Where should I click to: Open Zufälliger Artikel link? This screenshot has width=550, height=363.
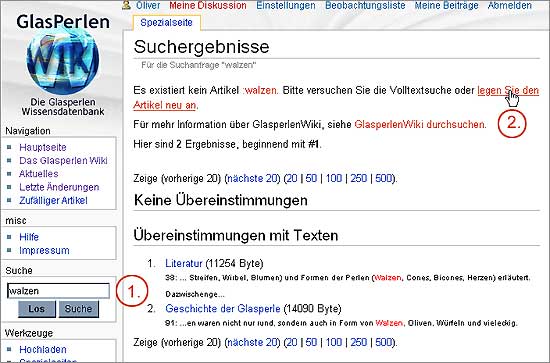[x=53, y=201]
